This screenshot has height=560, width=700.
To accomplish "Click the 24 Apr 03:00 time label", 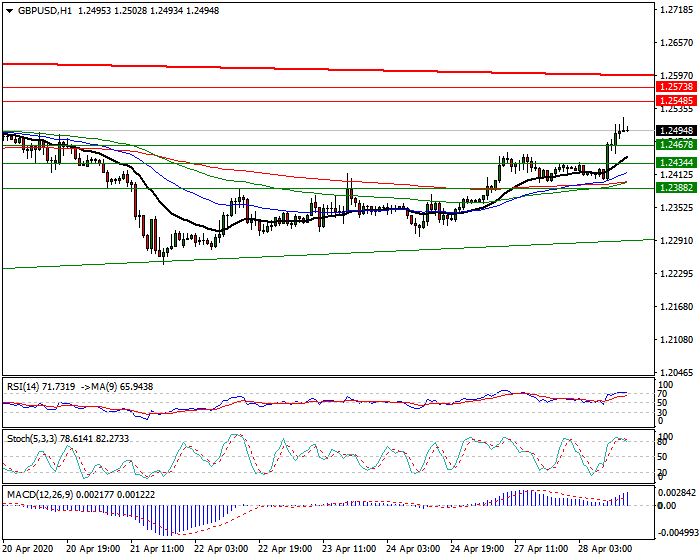I will pyautogui.click(x=413, y=549).
